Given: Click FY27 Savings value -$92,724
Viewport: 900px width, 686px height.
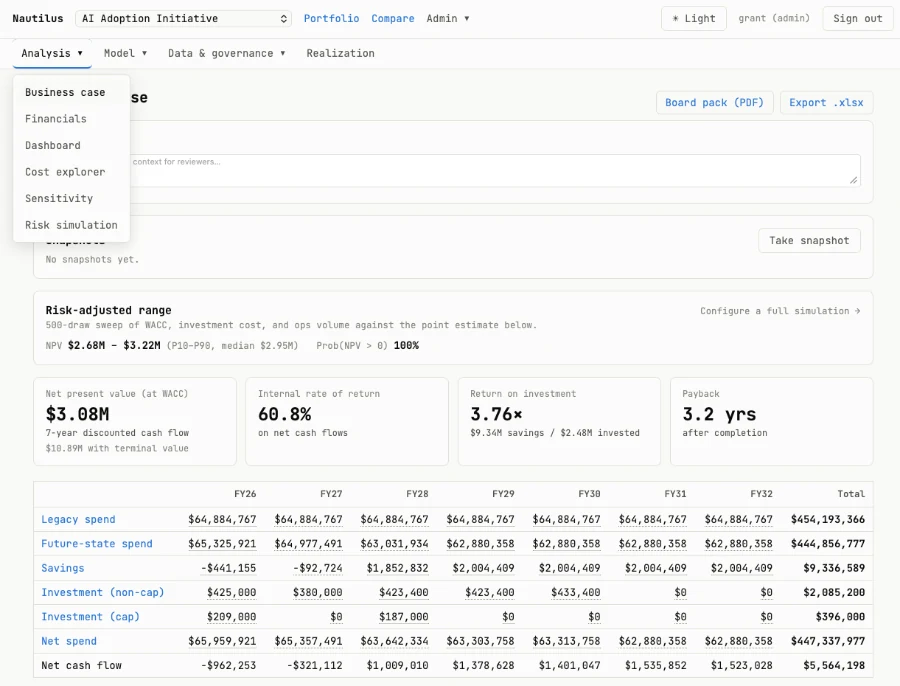Looking at the screenshot, I should pyautogui.click(x=317, y=568).
